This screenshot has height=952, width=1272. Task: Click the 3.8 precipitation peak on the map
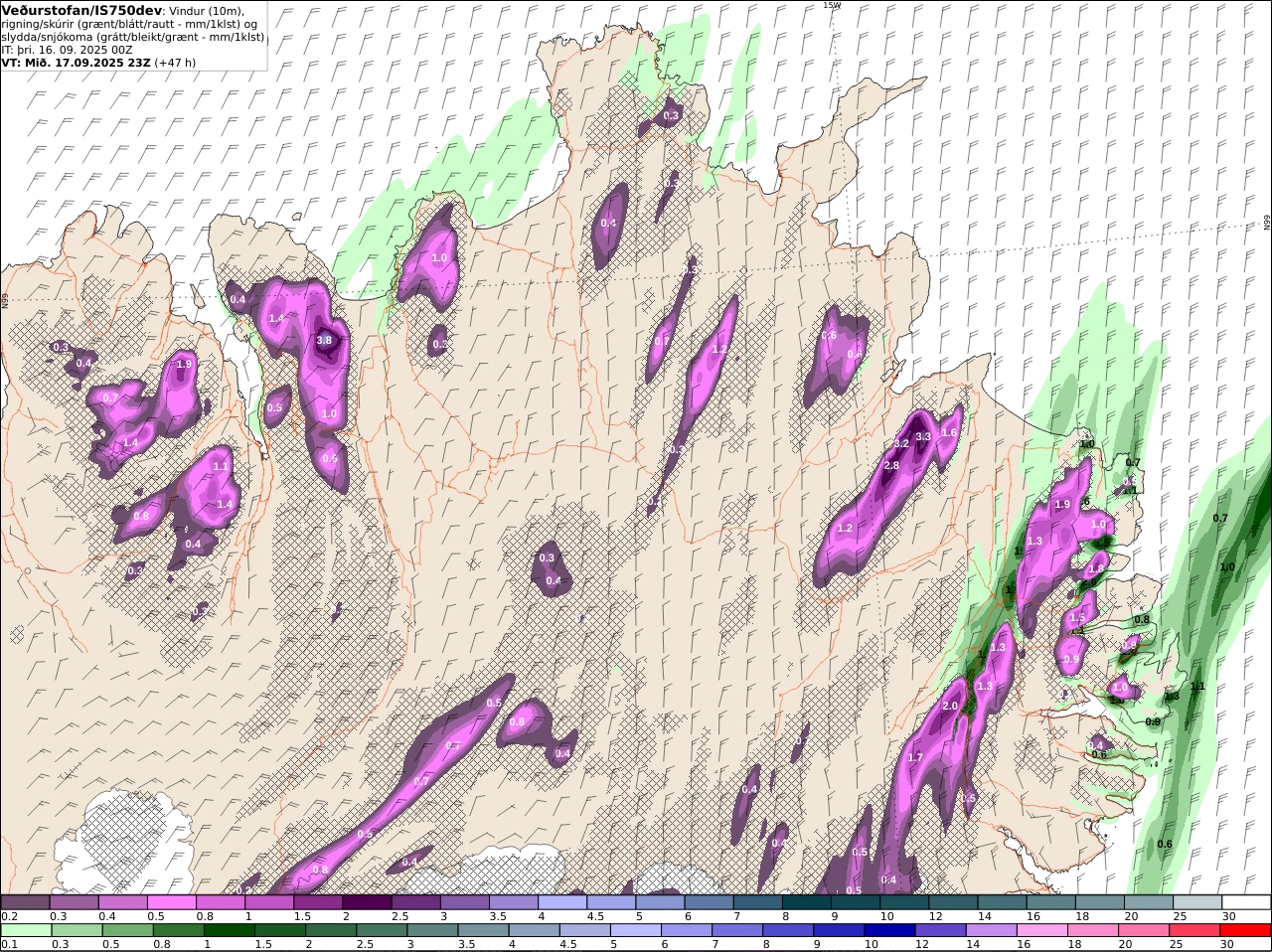[324, 340]
